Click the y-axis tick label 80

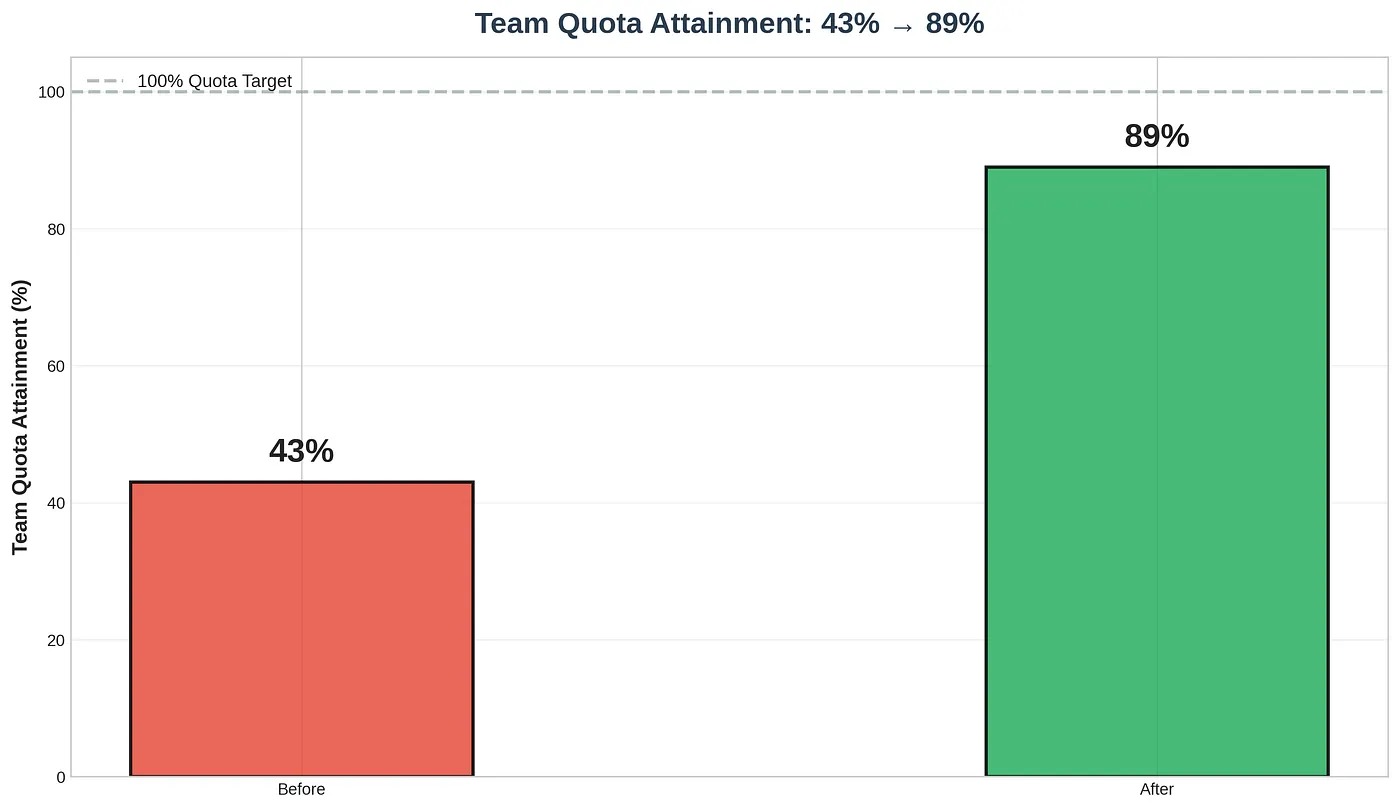[x=56, y=229]
